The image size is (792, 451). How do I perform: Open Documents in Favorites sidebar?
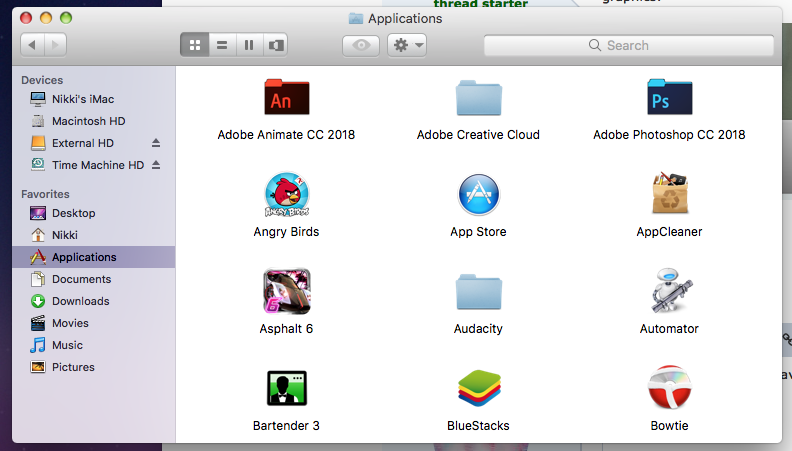pos(93,279)
